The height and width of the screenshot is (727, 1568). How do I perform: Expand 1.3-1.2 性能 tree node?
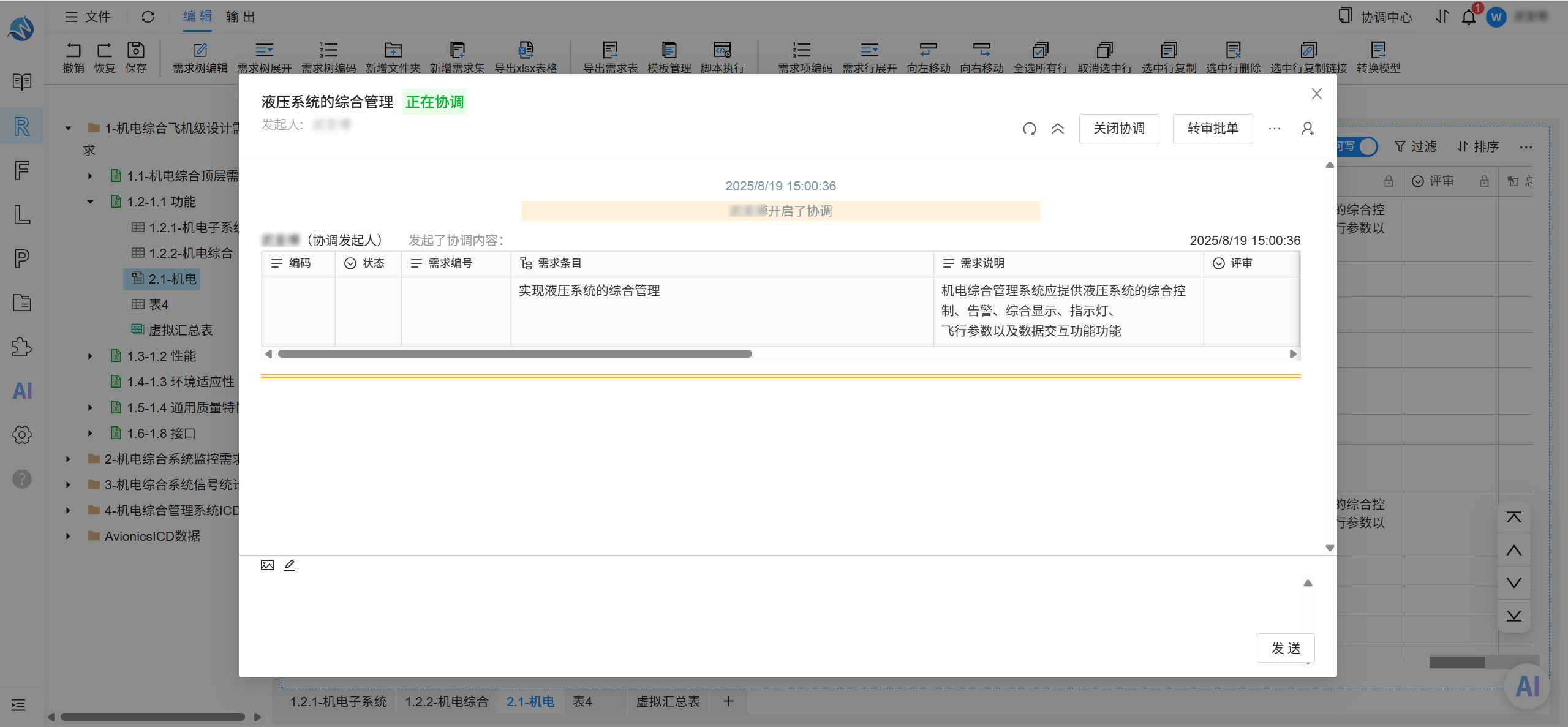[91, 356]
